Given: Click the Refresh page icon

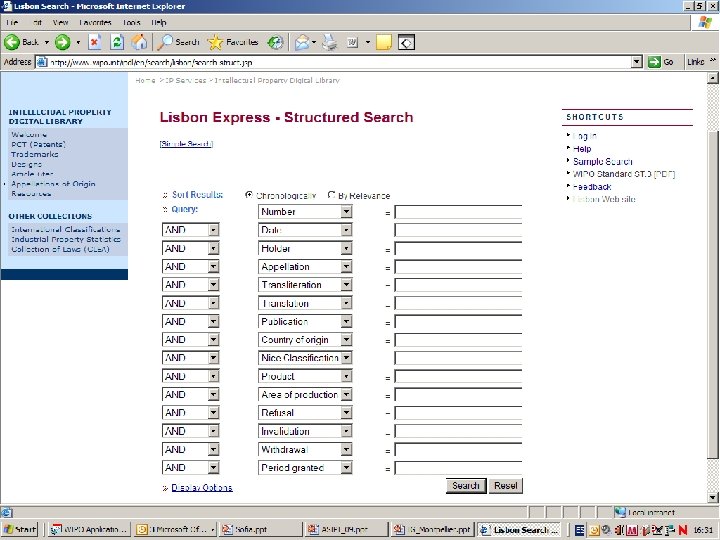Looking at the screenshot, I should click(118, 42).
